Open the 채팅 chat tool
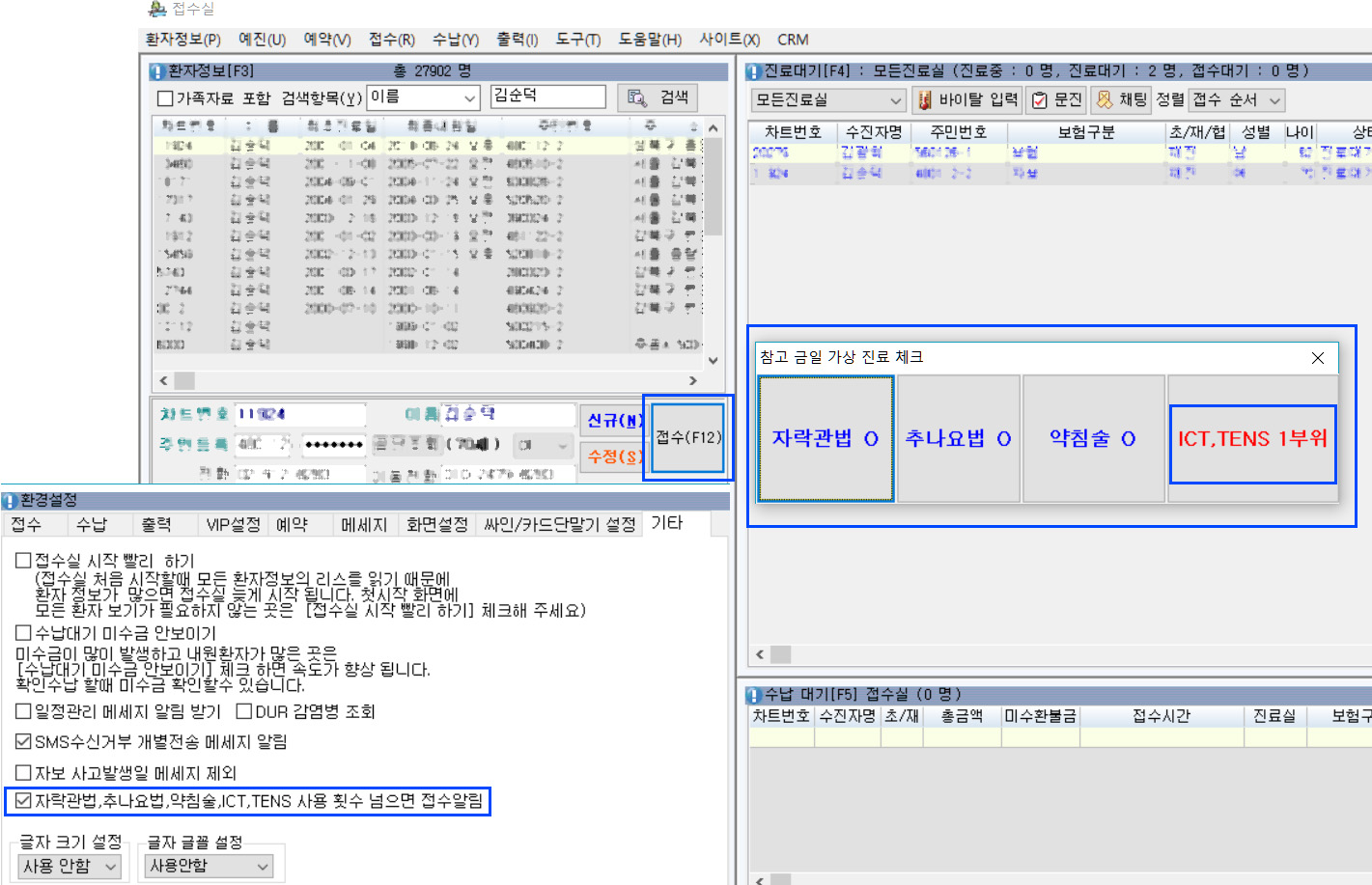Image resolution: width=1372 pixels, height=885 pixels. [x=1121, y=100]
